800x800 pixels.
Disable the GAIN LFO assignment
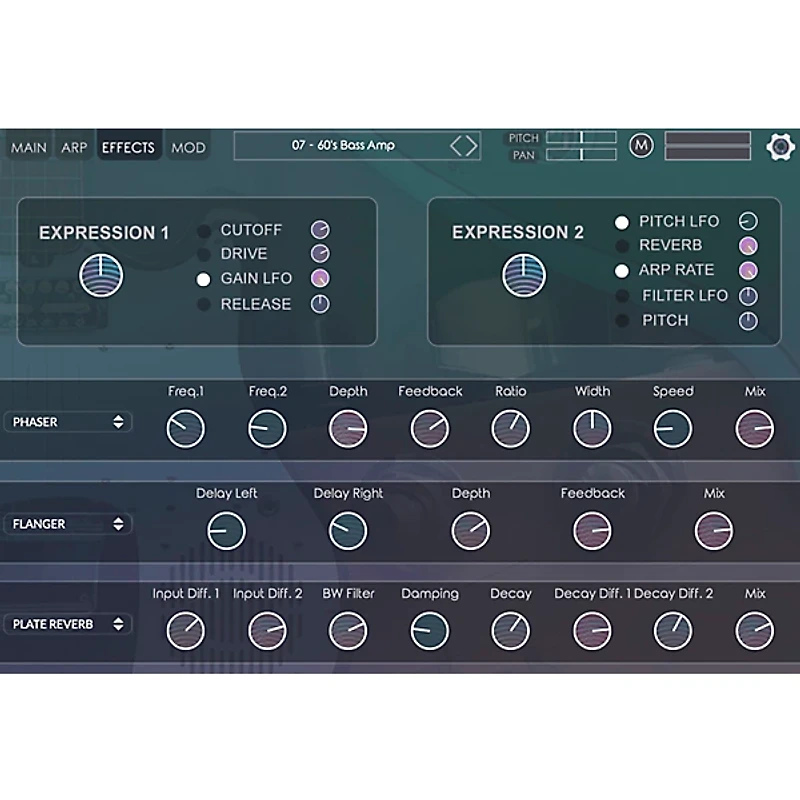(203, 280)
